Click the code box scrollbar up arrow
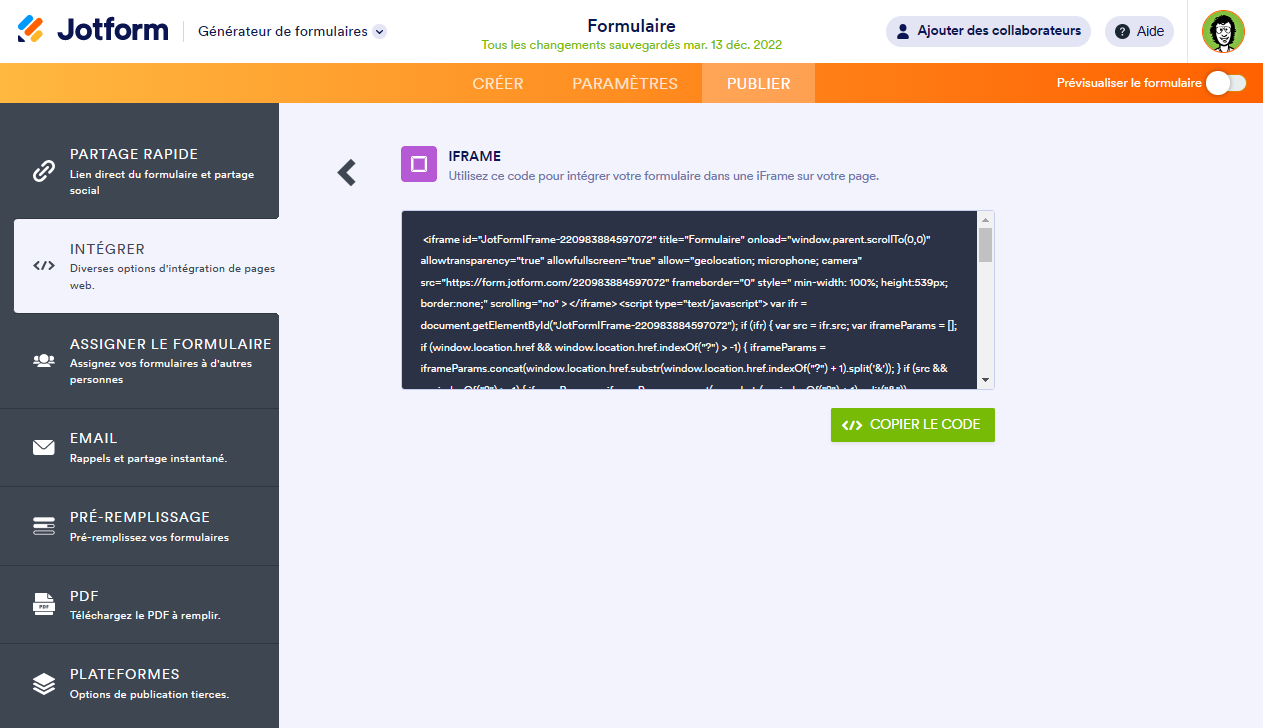Image resolution: width=1263 pixels, height=728 pixels. (x=985, y=219)
